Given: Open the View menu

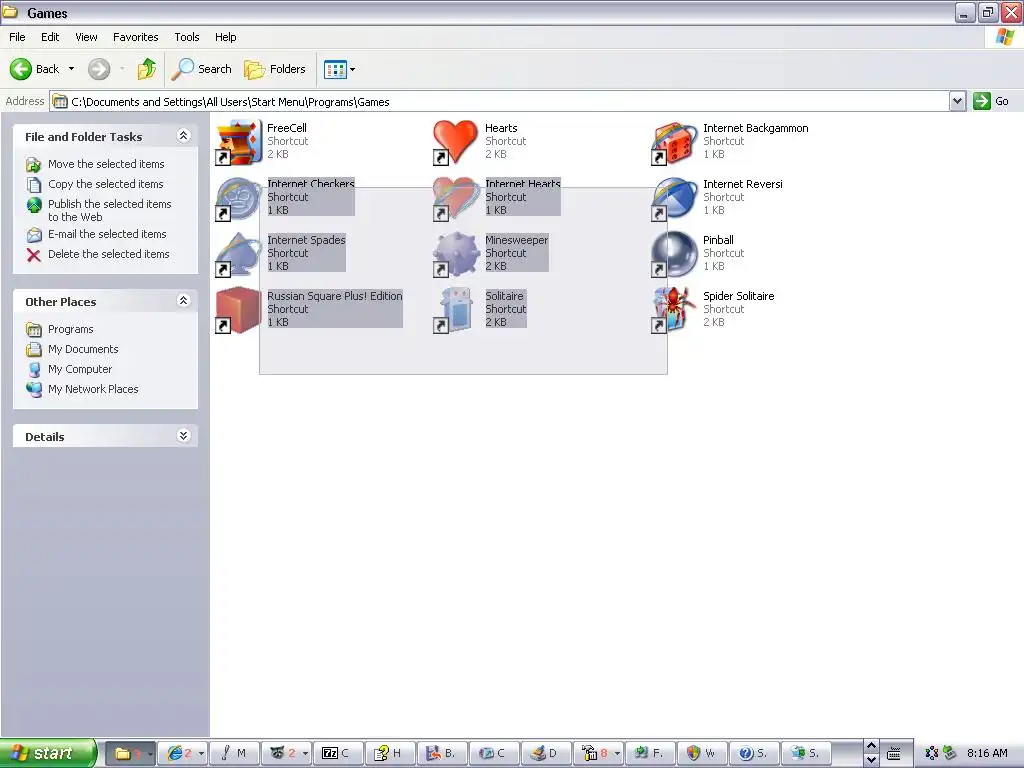Looking at the screenshot, I should (86, 37).
